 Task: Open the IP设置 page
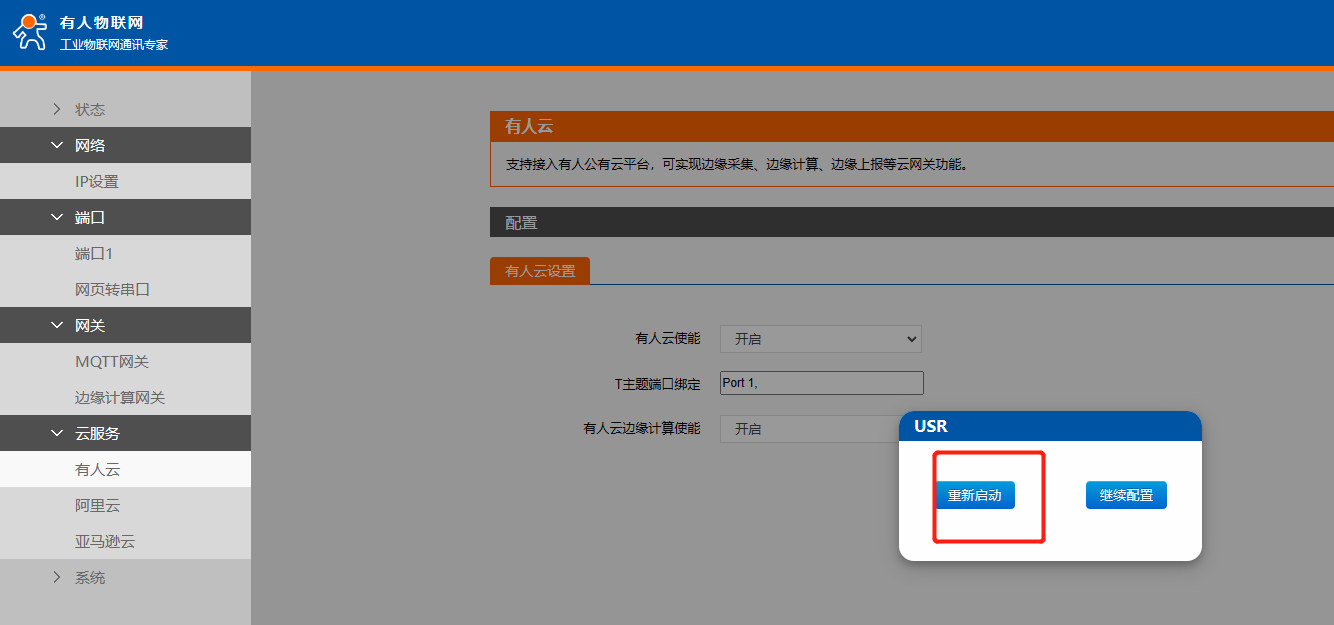click(97, 181)
